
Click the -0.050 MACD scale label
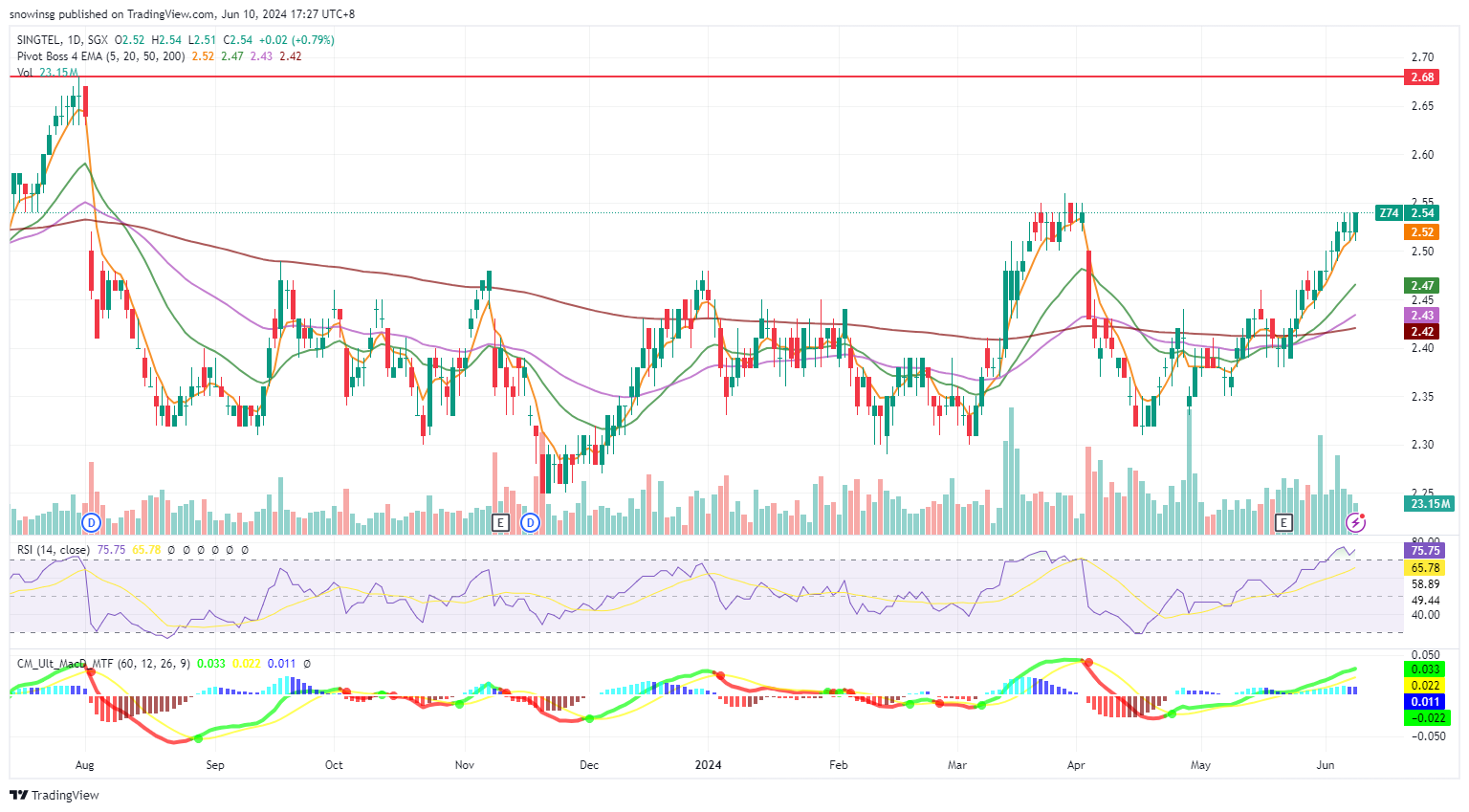pyautogui.click(x=1428, y=736)
